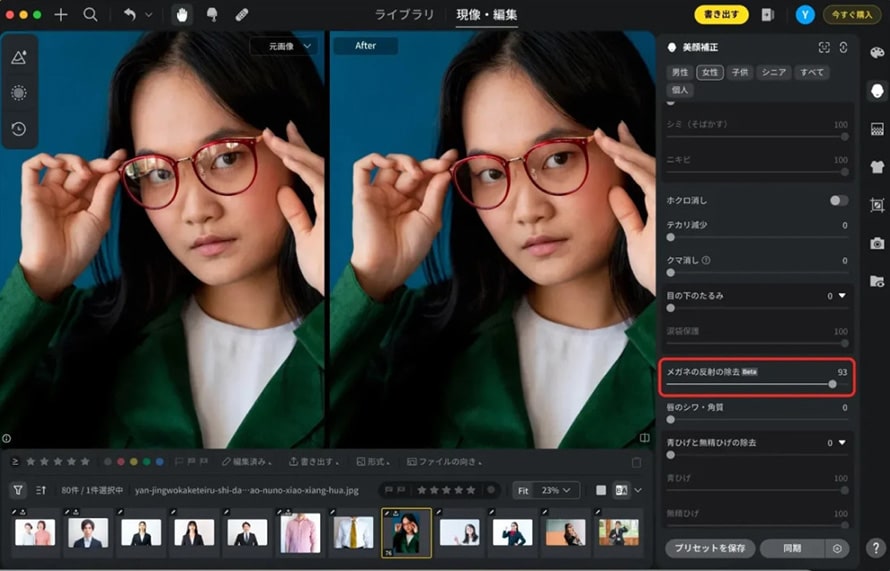Click the undo arrow in the toolbar

click(x=129, y=15)
